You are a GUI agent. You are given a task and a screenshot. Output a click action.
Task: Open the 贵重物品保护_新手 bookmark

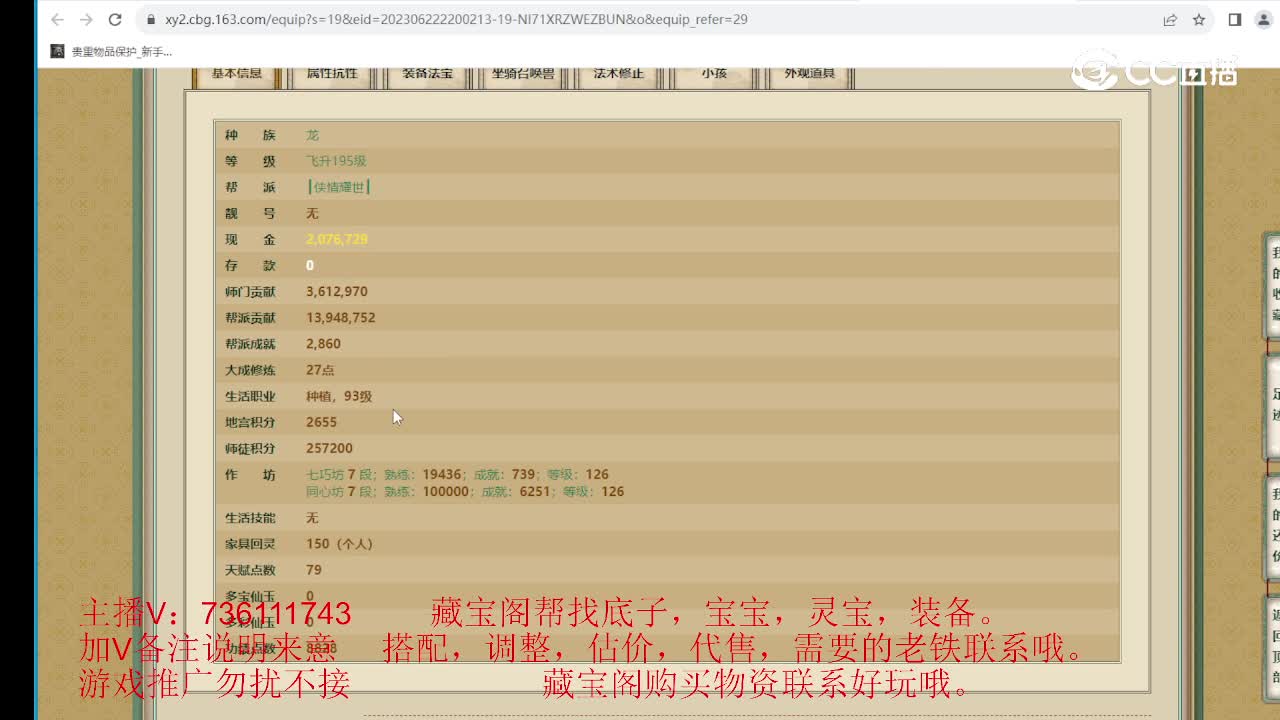click(x=111, y=51)
